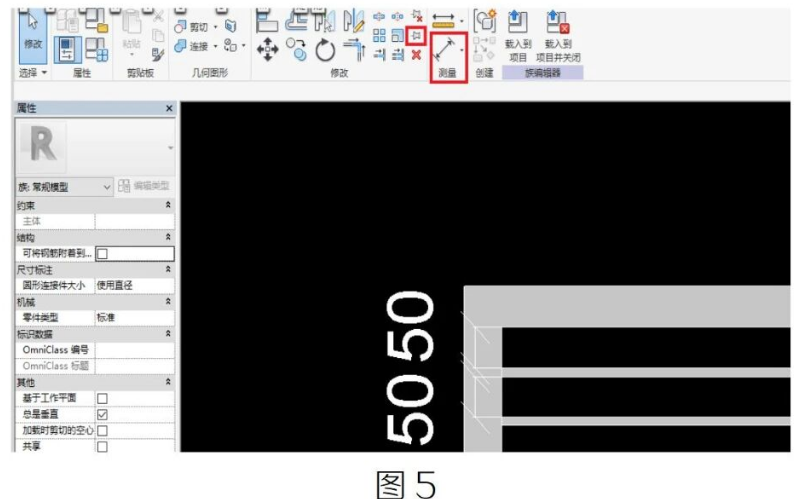Collapse the 约束 section

pyautogui.click(x=168, y=205)
